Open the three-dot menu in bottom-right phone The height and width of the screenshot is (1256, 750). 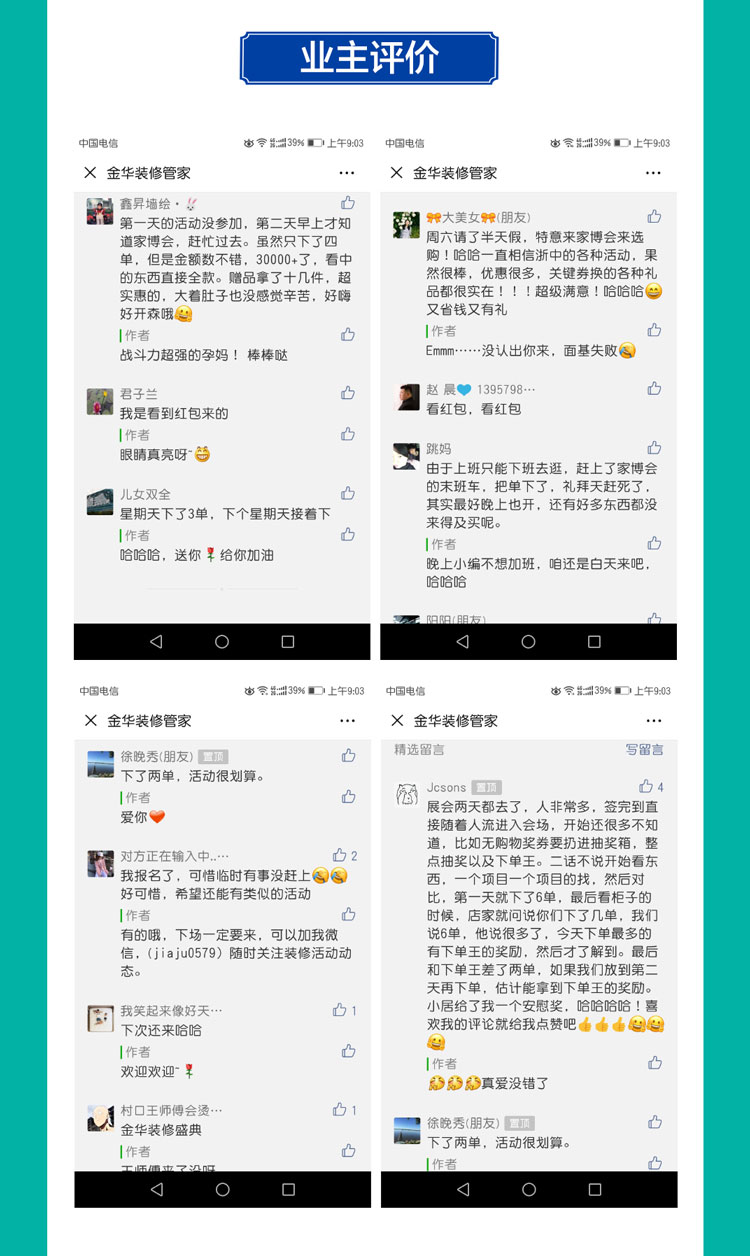coord(654,721)
